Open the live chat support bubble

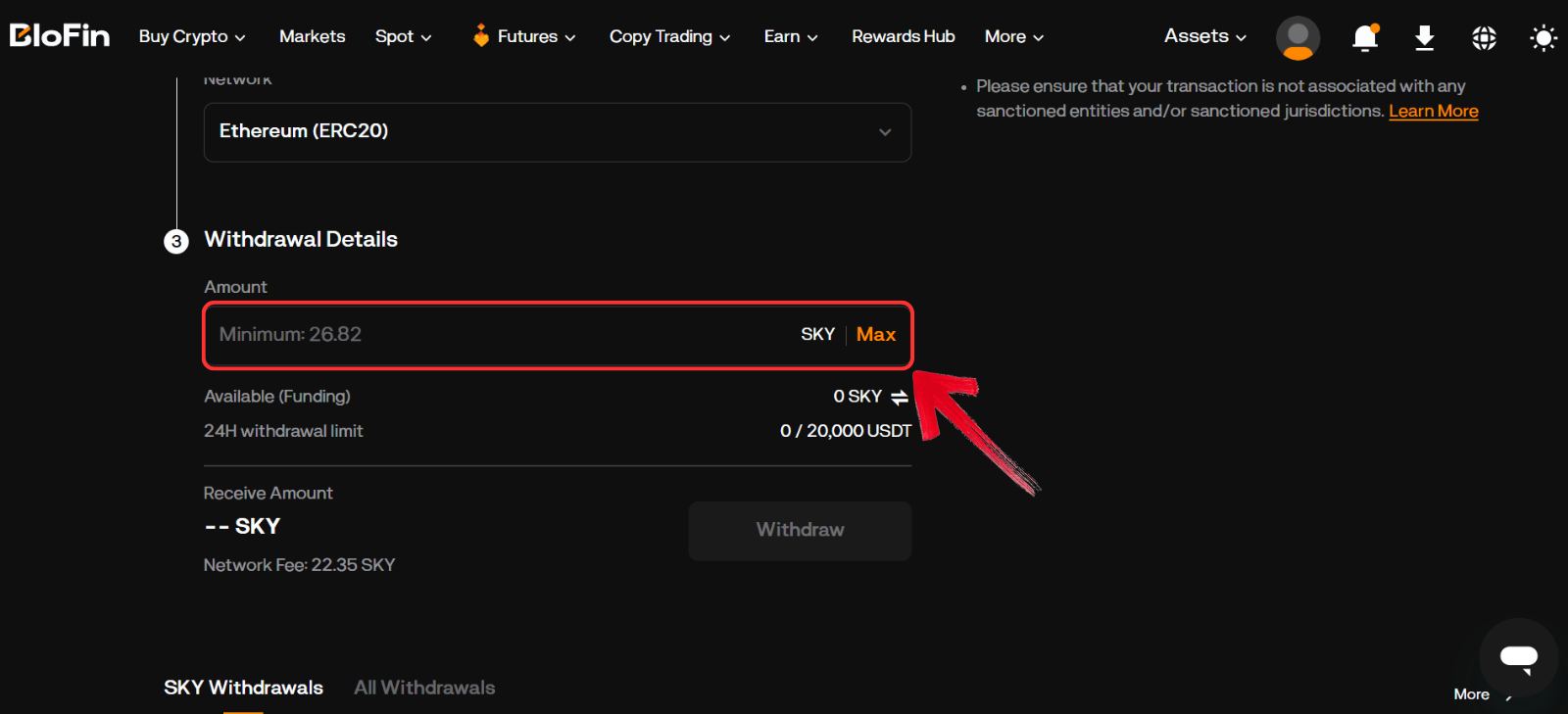point(1518,657)
